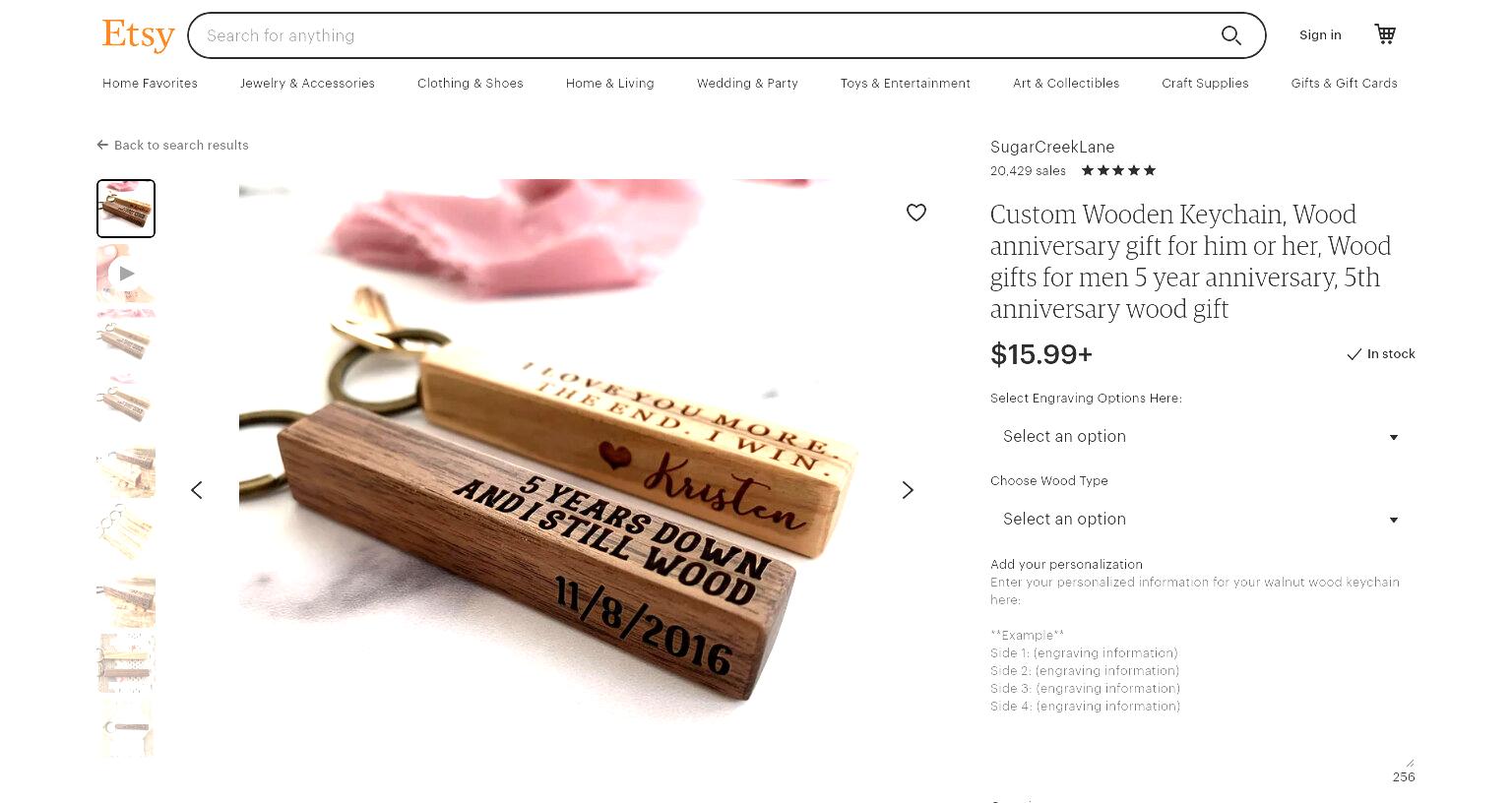Open the shopping cart
The width and height of the screenshot is (1512, 803).
click(1385, 34)
